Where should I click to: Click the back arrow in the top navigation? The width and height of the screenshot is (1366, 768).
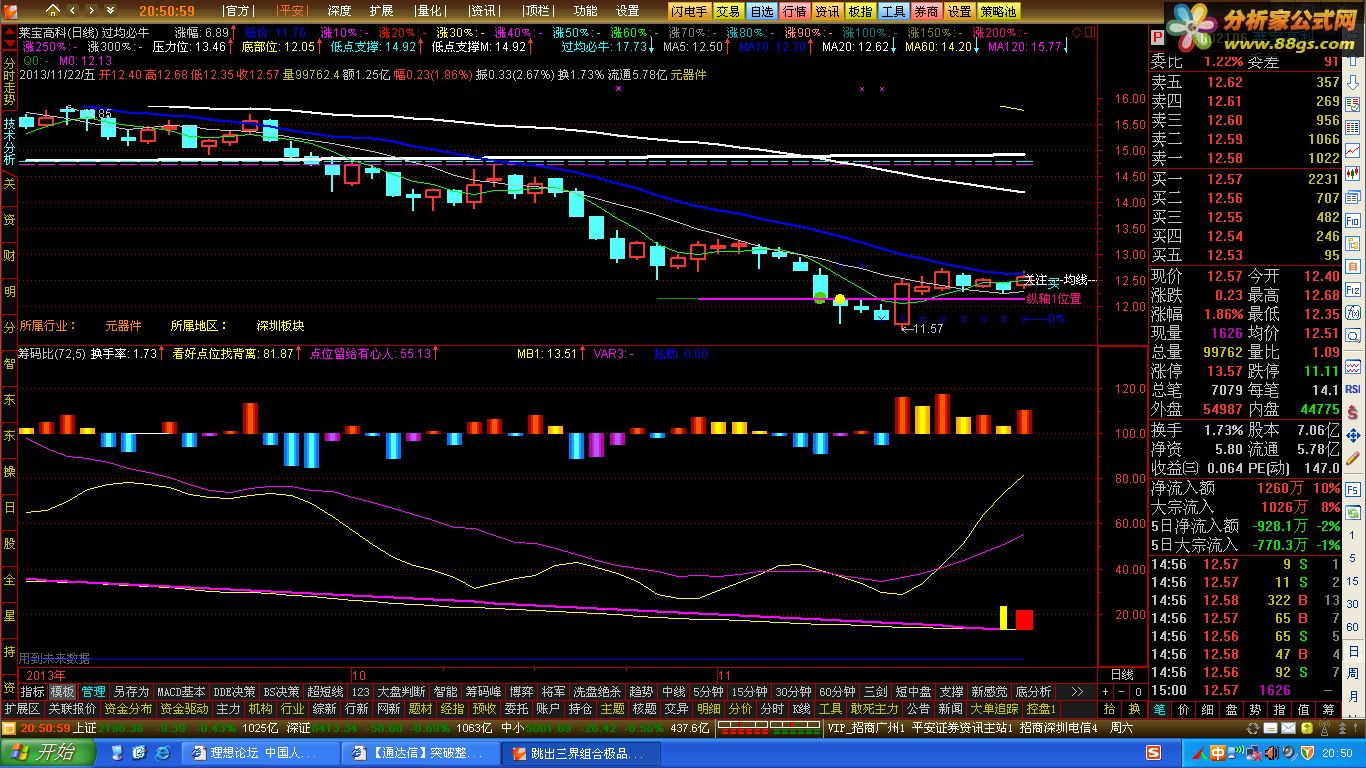[x=73, y=11]
